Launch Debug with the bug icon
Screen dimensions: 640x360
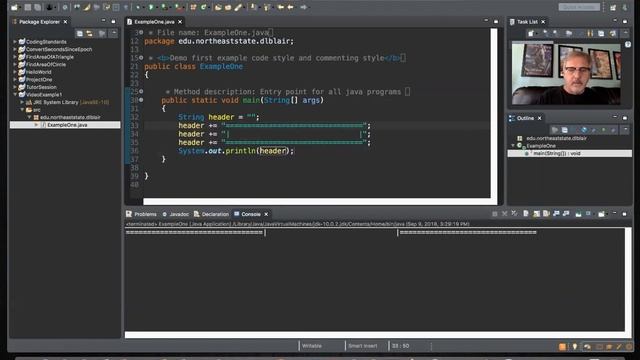click(138, 7)
